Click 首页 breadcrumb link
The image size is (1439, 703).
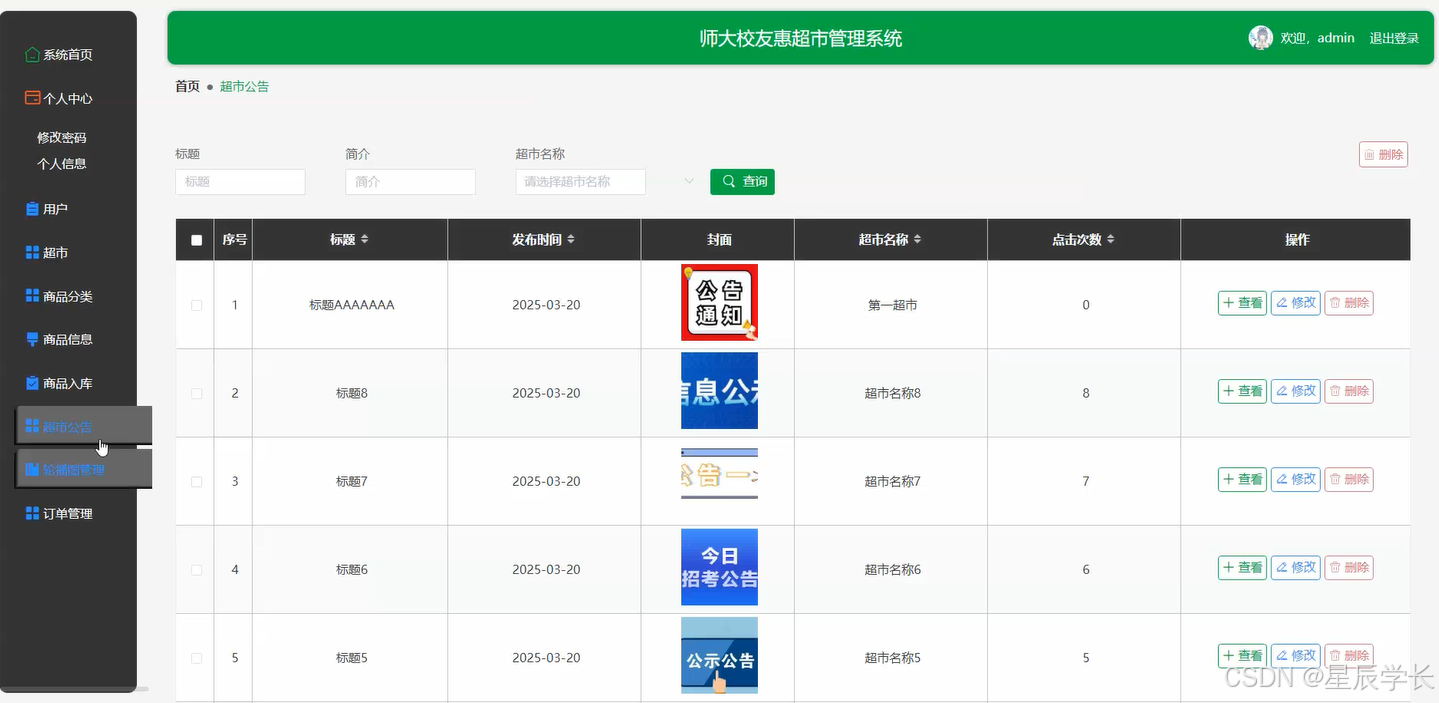point(187,86)
